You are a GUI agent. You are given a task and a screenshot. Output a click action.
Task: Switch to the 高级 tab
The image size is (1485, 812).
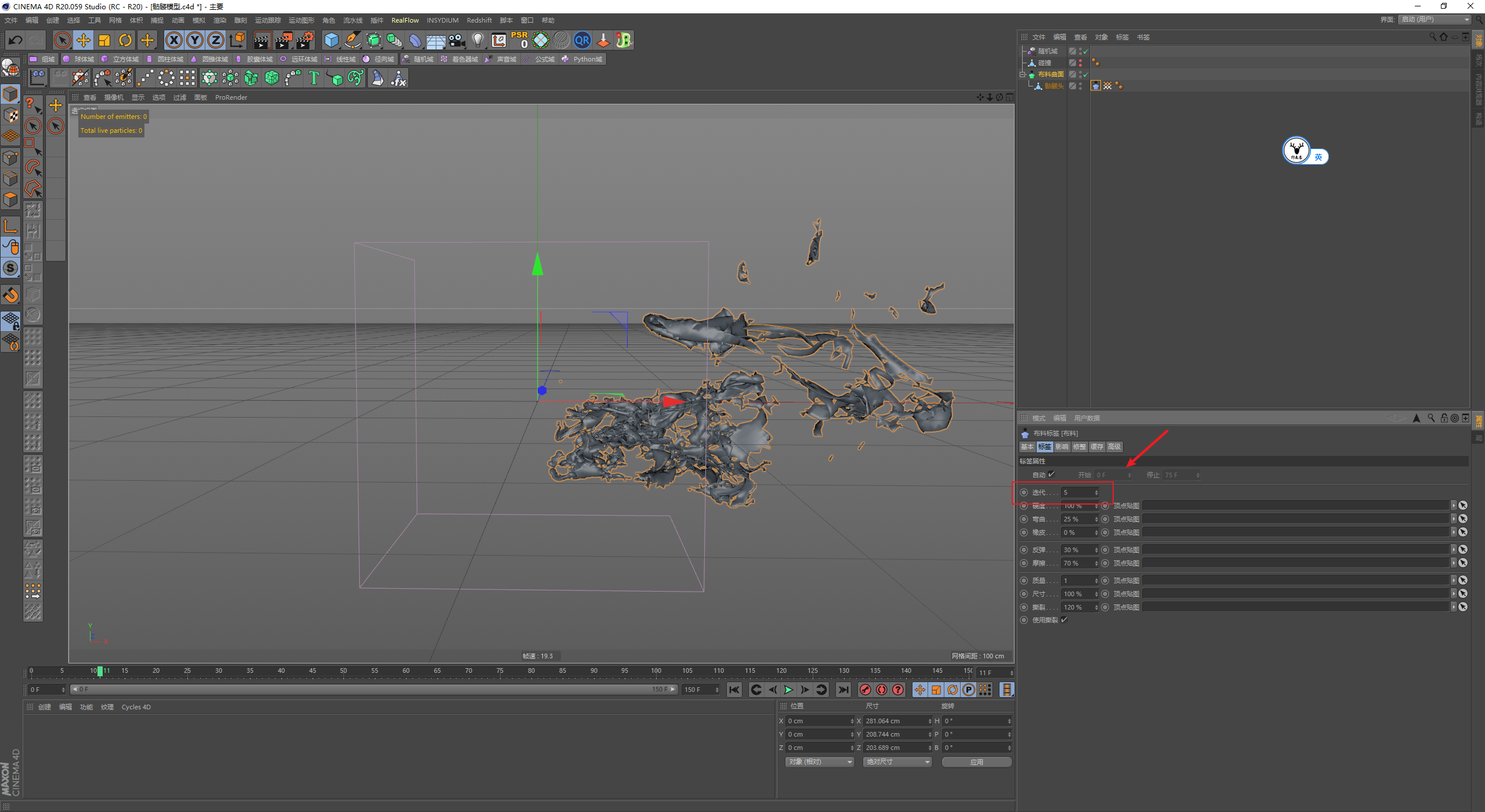click(x=1114, y=447)
